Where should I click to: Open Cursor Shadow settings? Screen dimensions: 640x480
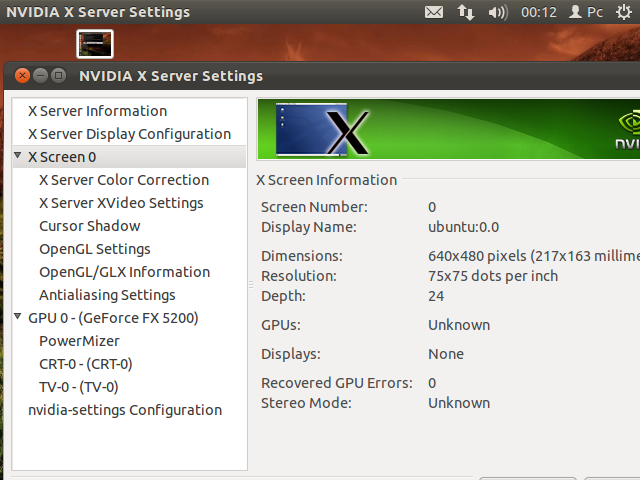(90, 226)
